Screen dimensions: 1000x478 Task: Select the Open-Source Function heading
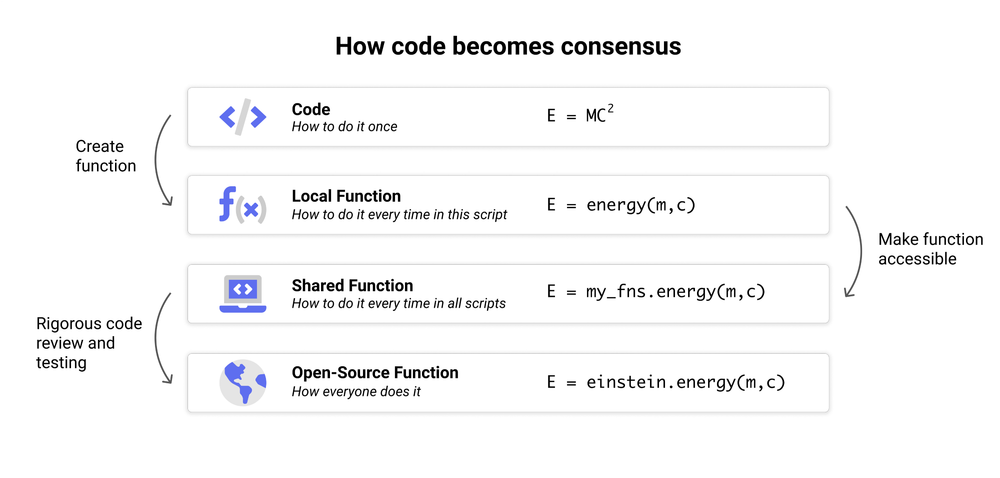(375, 373)
